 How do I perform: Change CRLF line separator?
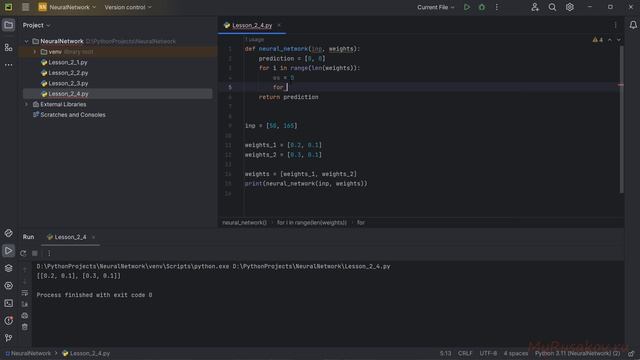pyautogui.click(x=465, y=353)
